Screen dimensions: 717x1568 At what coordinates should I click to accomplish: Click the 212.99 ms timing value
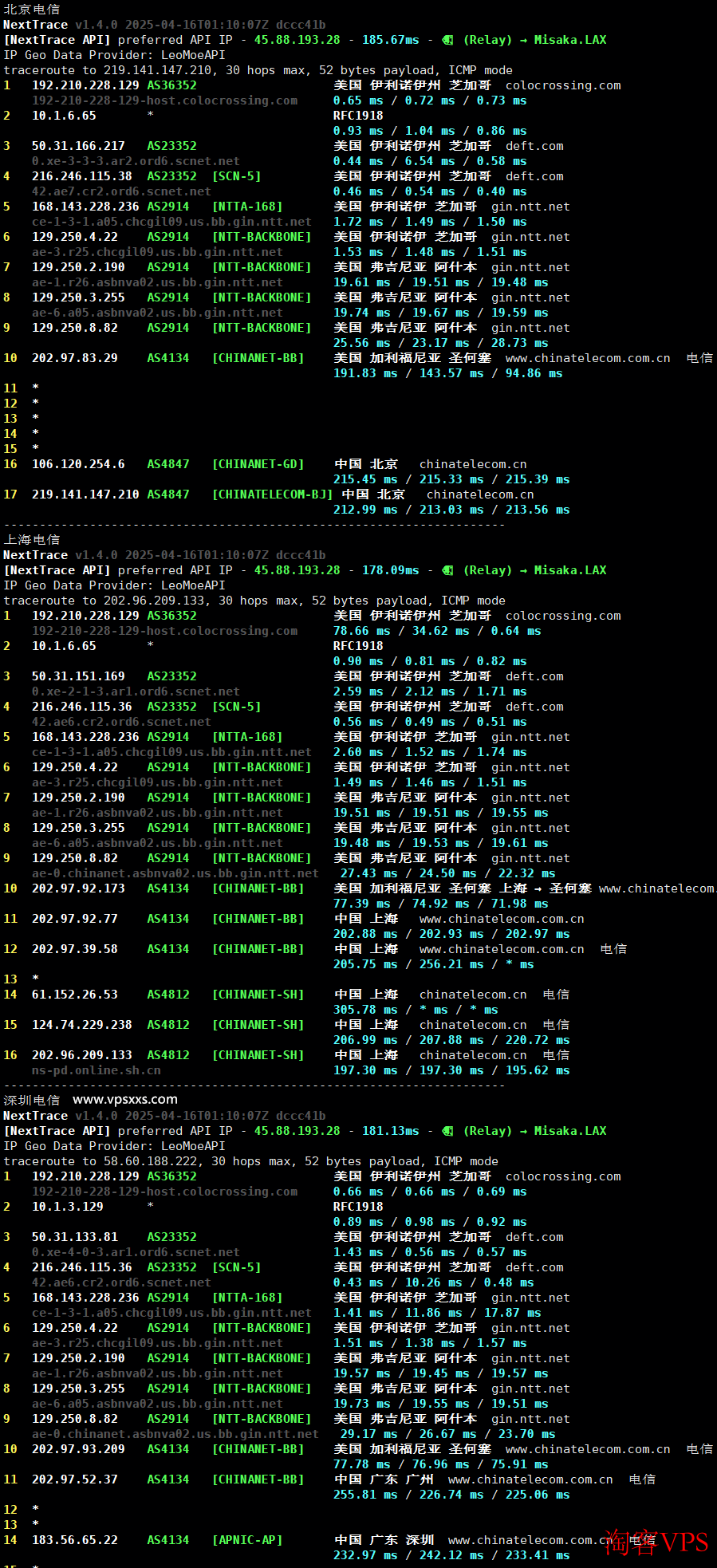point(365,510)
